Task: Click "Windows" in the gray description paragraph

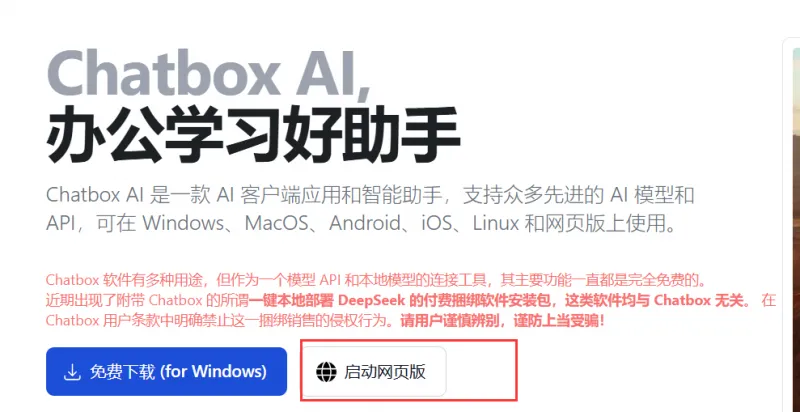Action: 183,223
